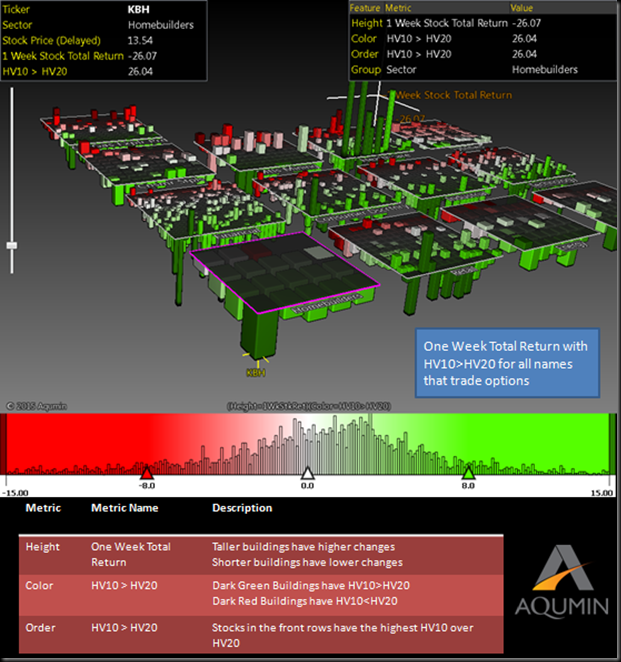
Task: Click the KBH value in the Ticker row
Action: [138, 10]
